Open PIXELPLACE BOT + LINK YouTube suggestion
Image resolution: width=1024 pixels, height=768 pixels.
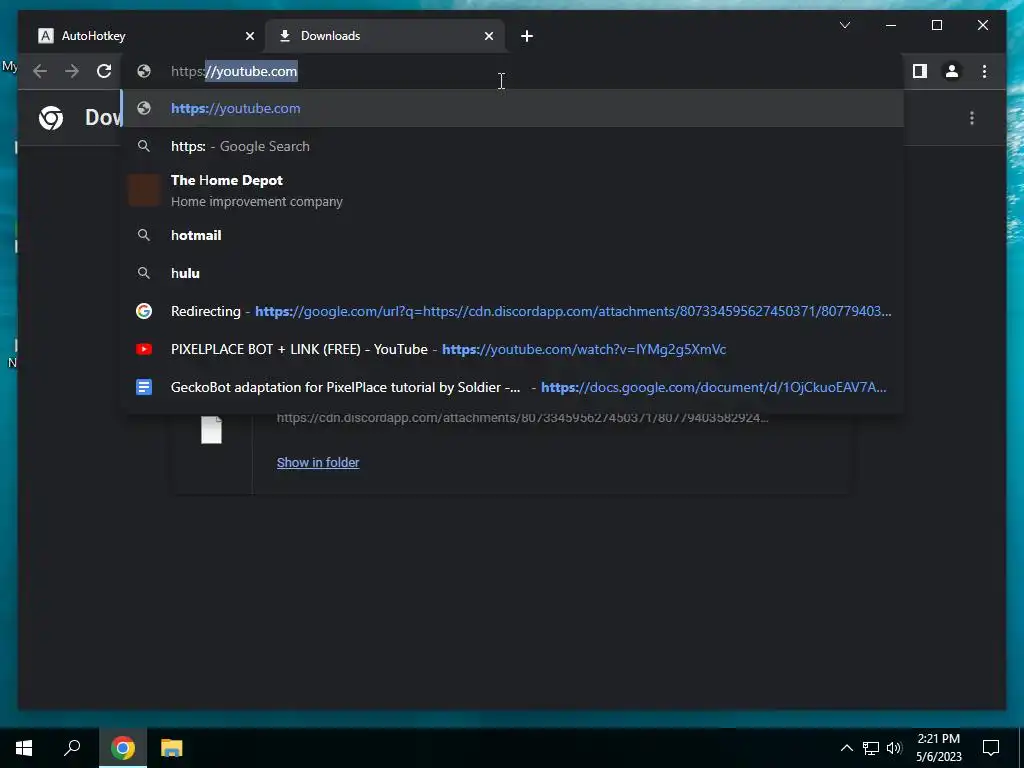pyautogui.click(x=513, y=349)
